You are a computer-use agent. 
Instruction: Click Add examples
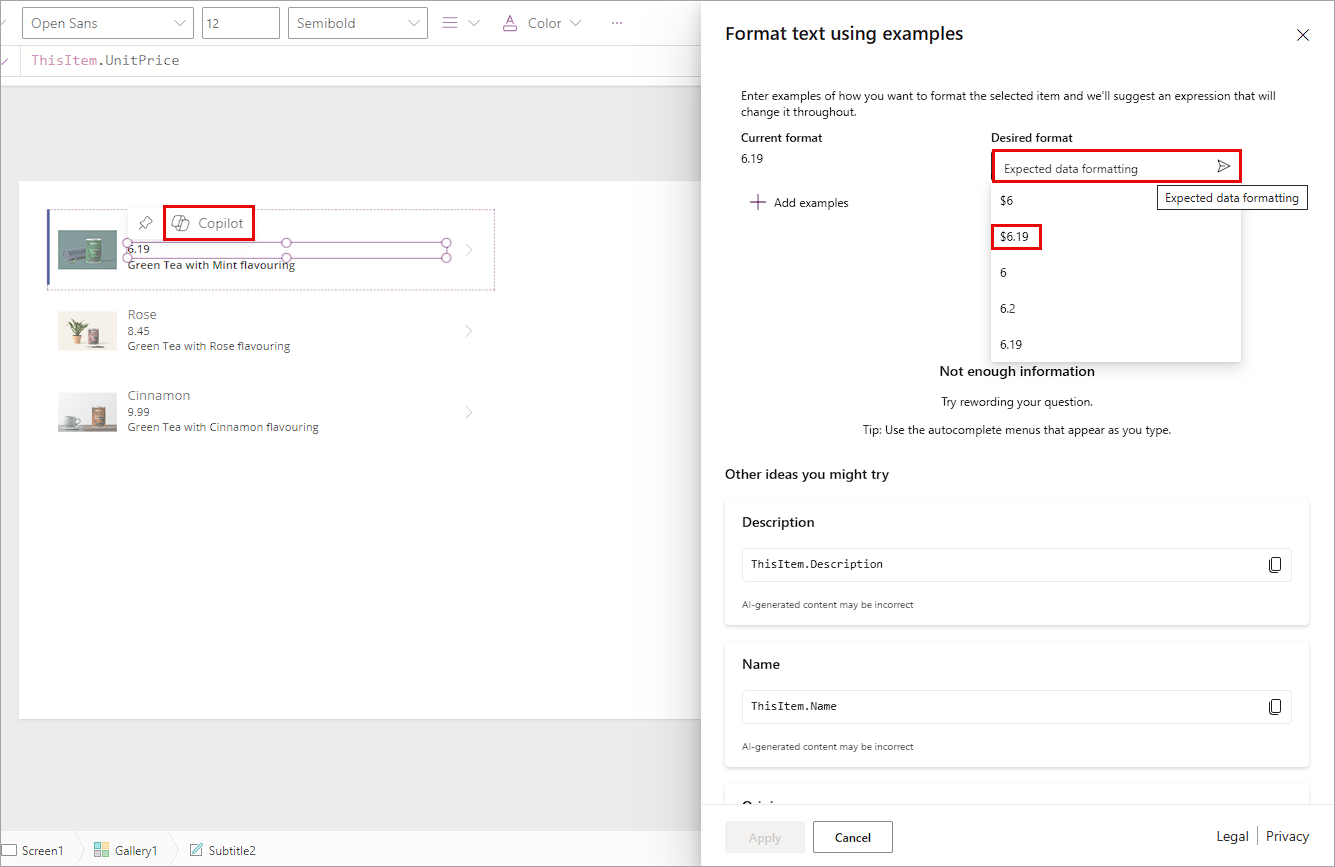point(799,203)
